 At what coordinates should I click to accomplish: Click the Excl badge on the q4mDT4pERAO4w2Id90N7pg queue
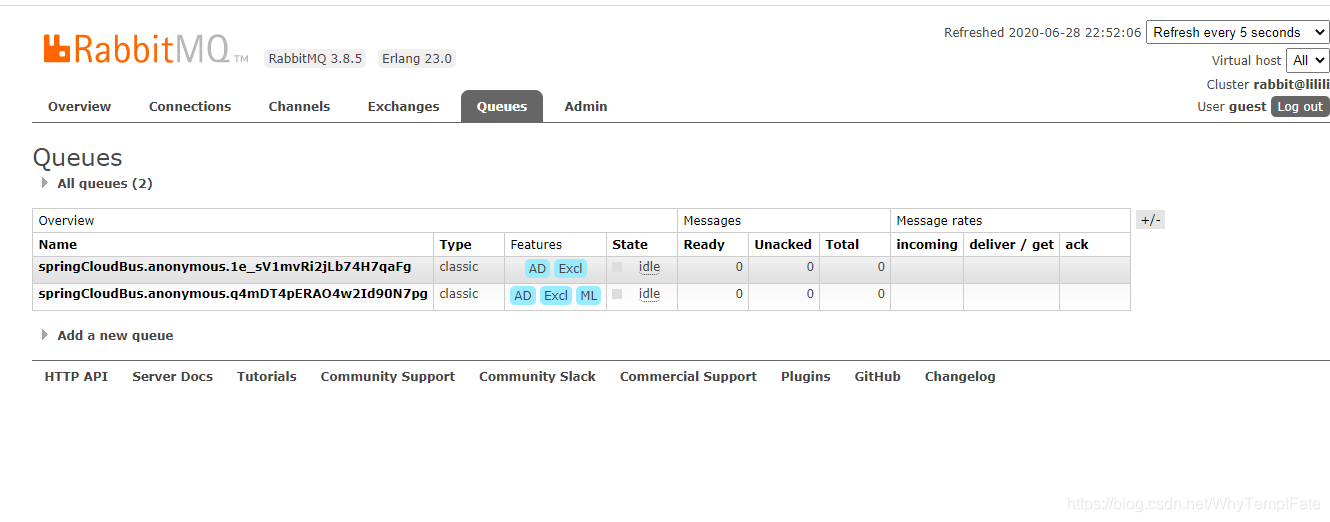click(556, 296)
